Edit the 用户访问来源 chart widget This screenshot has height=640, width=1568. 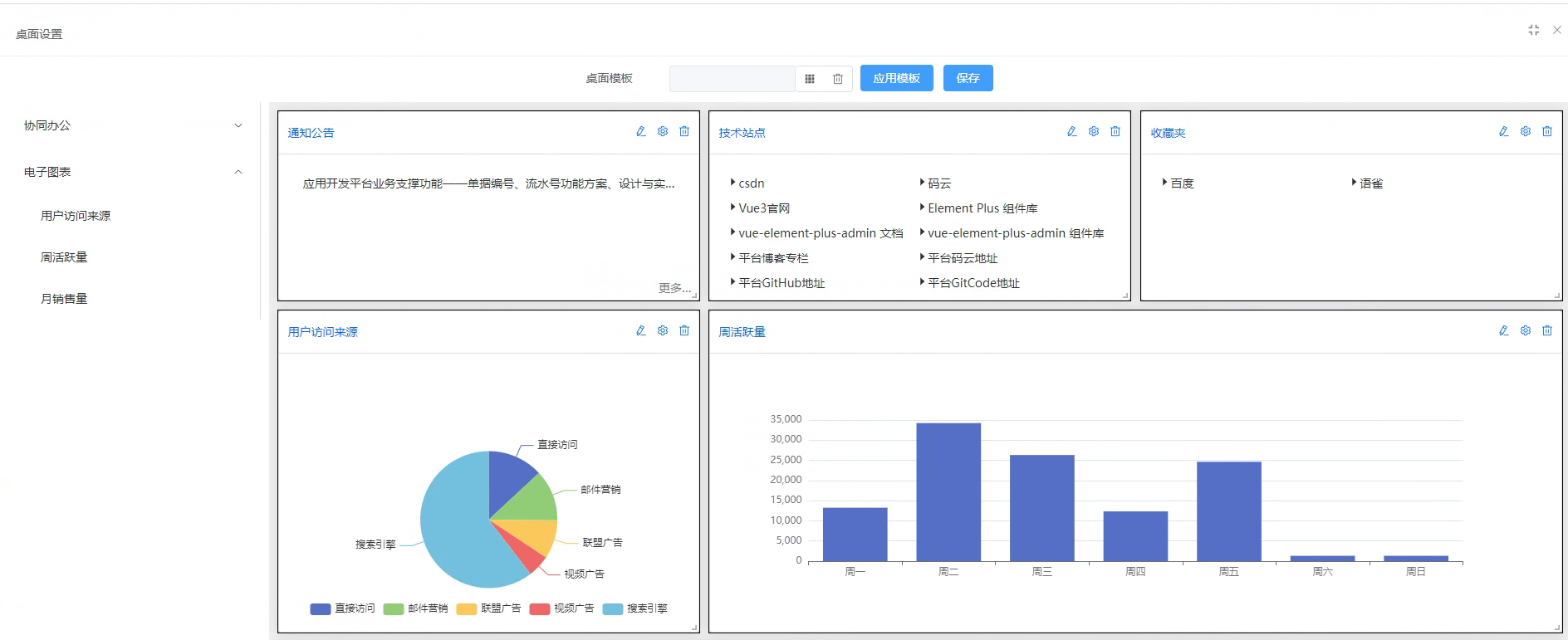pos(641,330)
